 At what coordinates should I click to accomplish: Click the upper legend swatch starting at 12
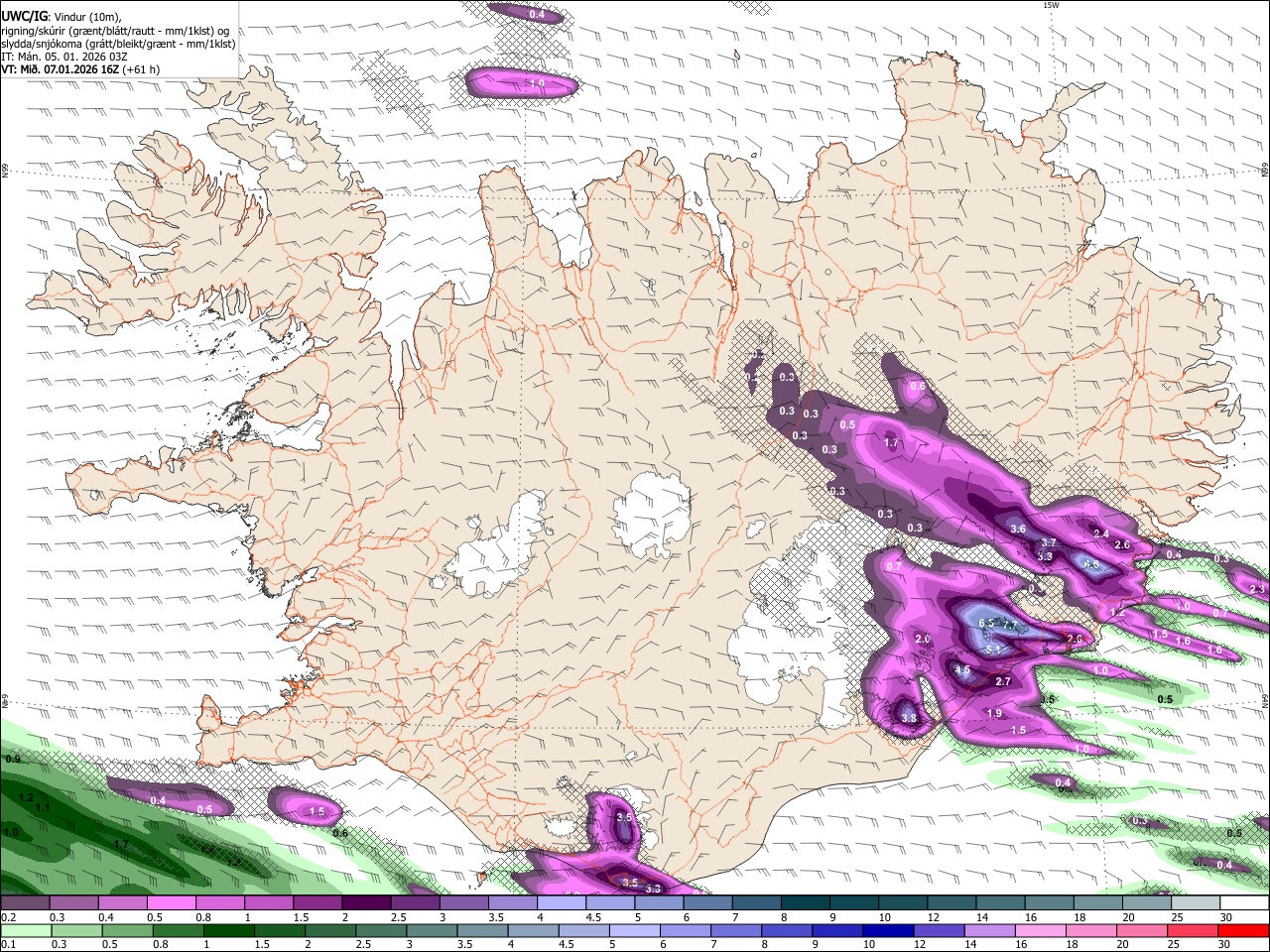950,903
